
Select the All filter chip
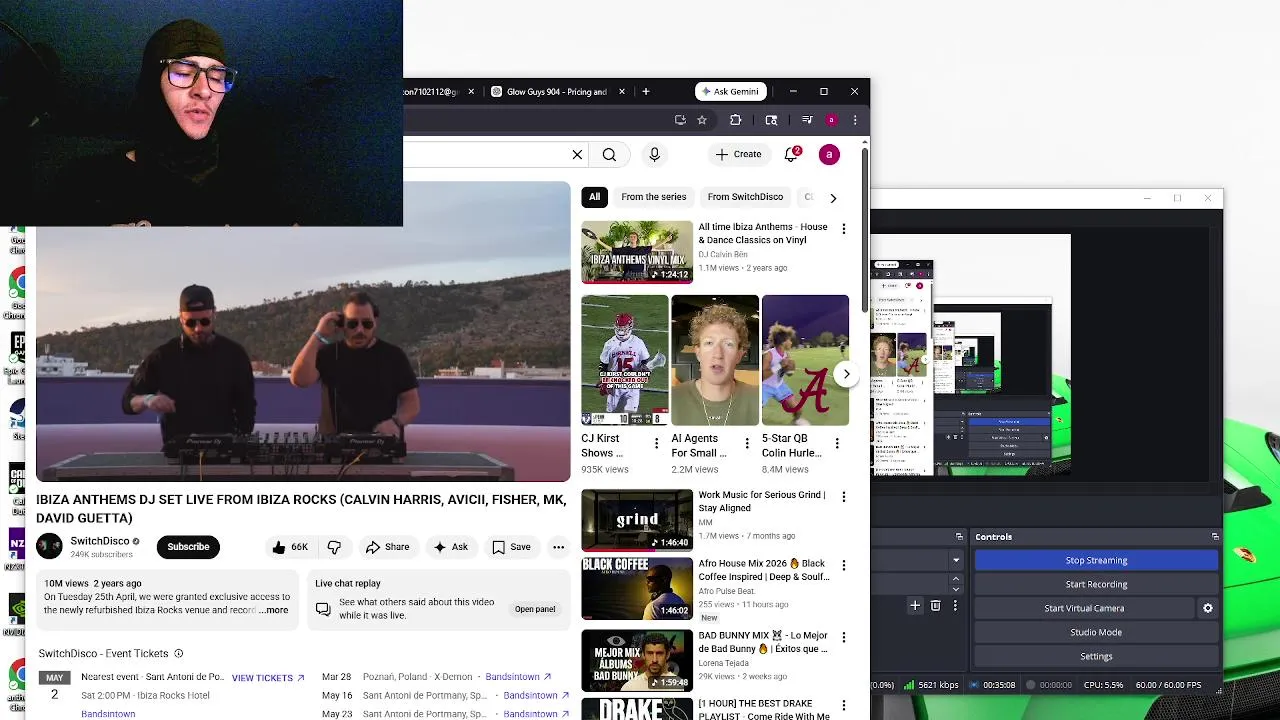[x=594, y=197]
